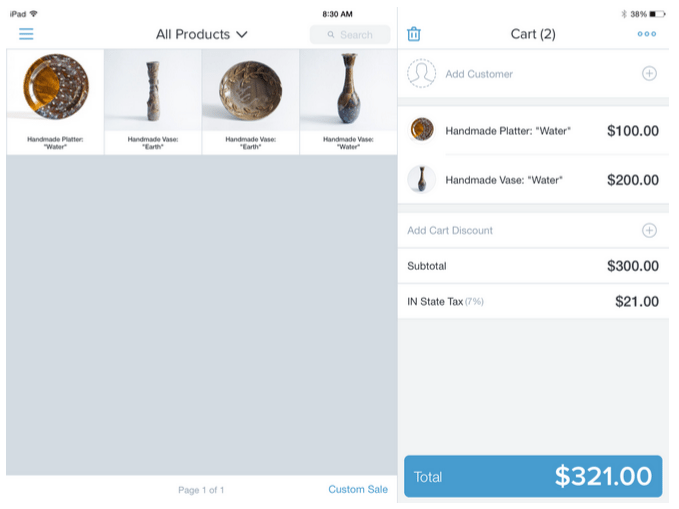Viewport: 679px width, 509px height.
Task: Tap the plus icon beside Add Customer
Action: click(x=649, y=74)
